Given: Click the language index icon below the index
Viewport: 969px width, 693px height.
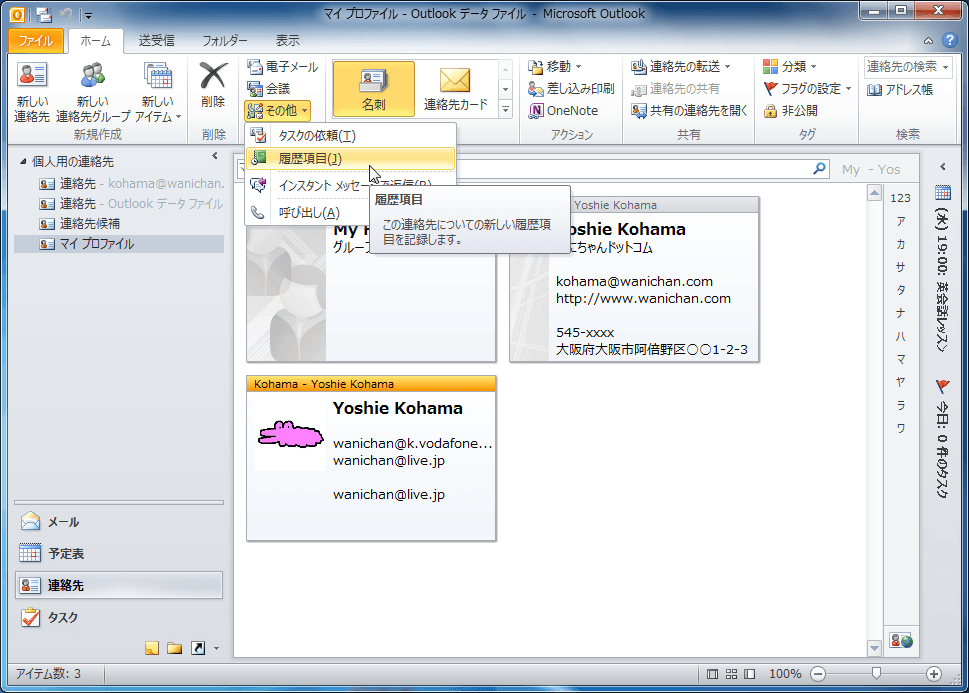Looking at the screenshot, I should pyautogui.click(x=901, y=640).
